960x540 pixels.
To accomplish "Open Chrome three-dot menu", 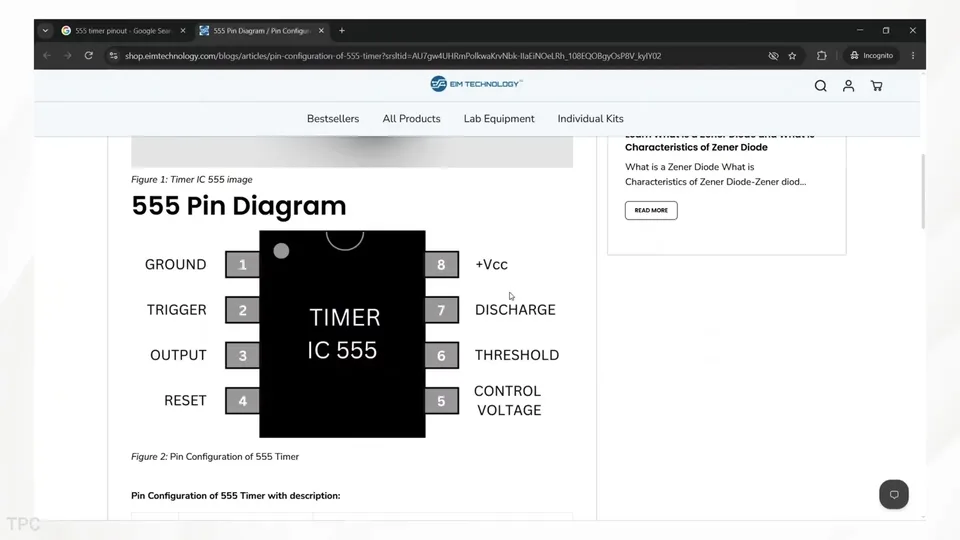I will click(x=913, y=56).
